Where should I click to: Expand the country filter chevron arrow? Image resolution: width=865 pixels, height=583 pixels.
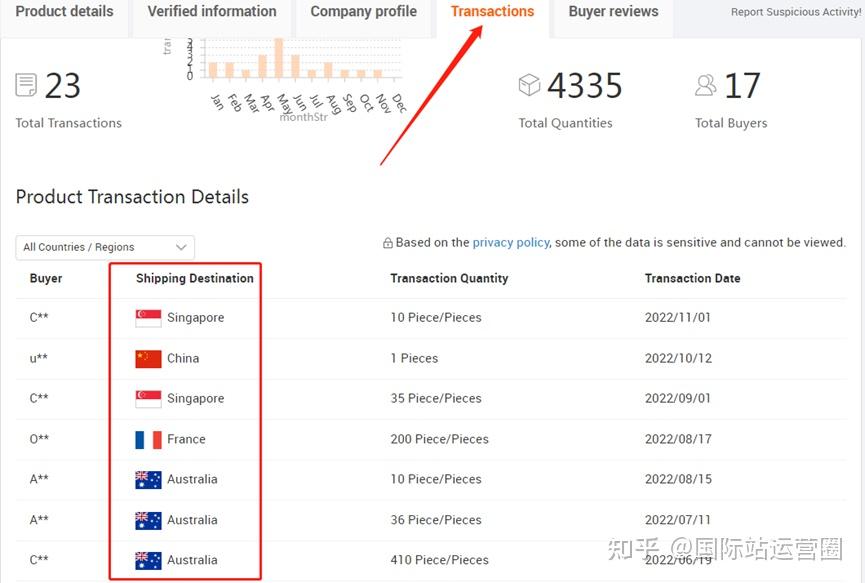pyautogui.click(x=181, y=247)
